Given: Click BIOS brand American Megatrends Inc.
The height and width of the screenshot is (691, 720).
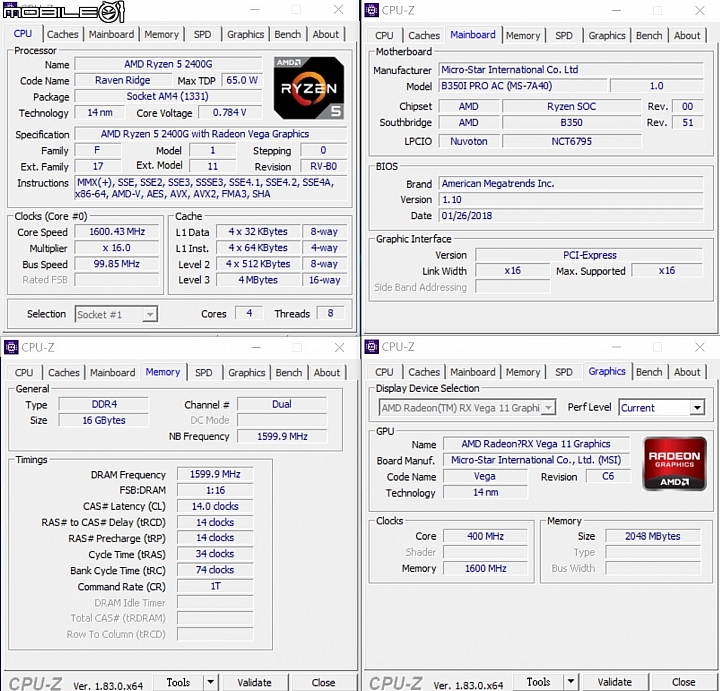Looking at the screenshot, I should 571,184.
